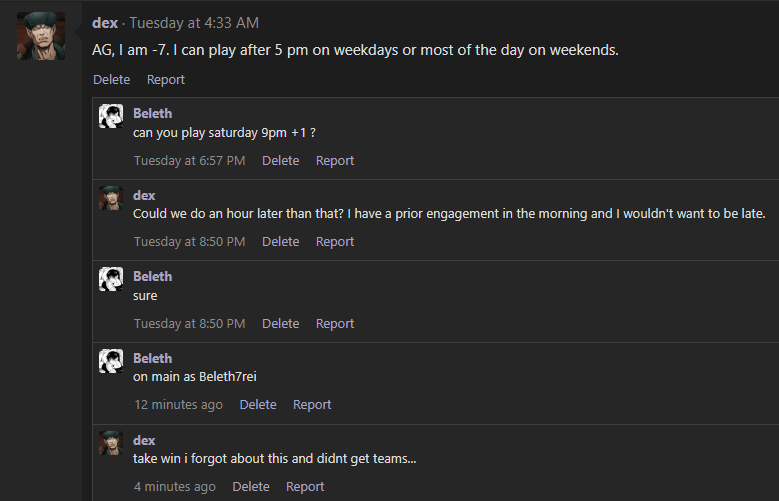Viewport: 779px width, 501px height.
Task: Open Beleth's avatar beside 'on main as Beleth7rei'
Action: click(111, 361)
